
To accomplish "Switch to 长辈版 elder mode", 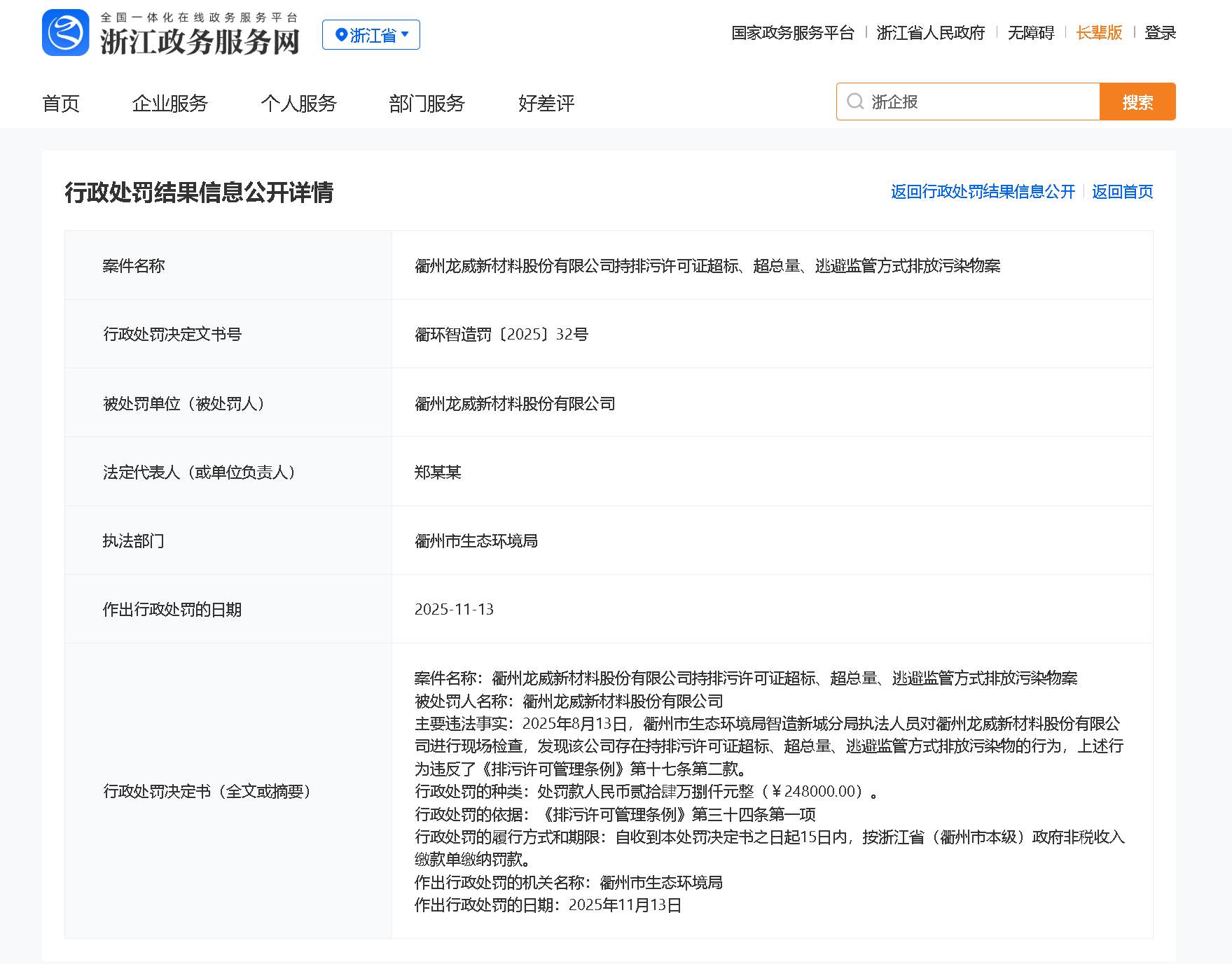I will [x=1099, y=33].
